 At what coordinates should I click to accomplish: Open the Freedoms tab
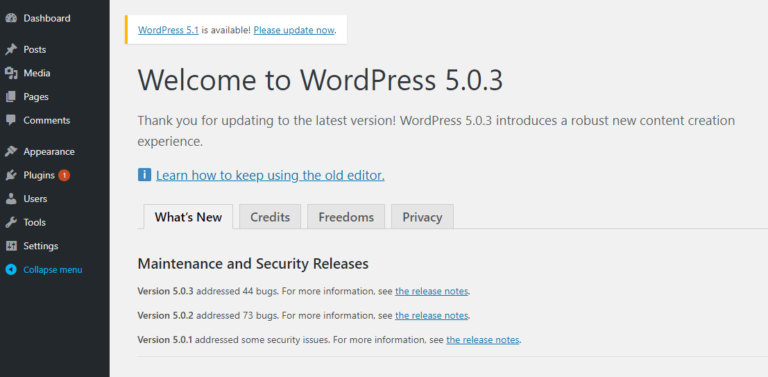346,217
